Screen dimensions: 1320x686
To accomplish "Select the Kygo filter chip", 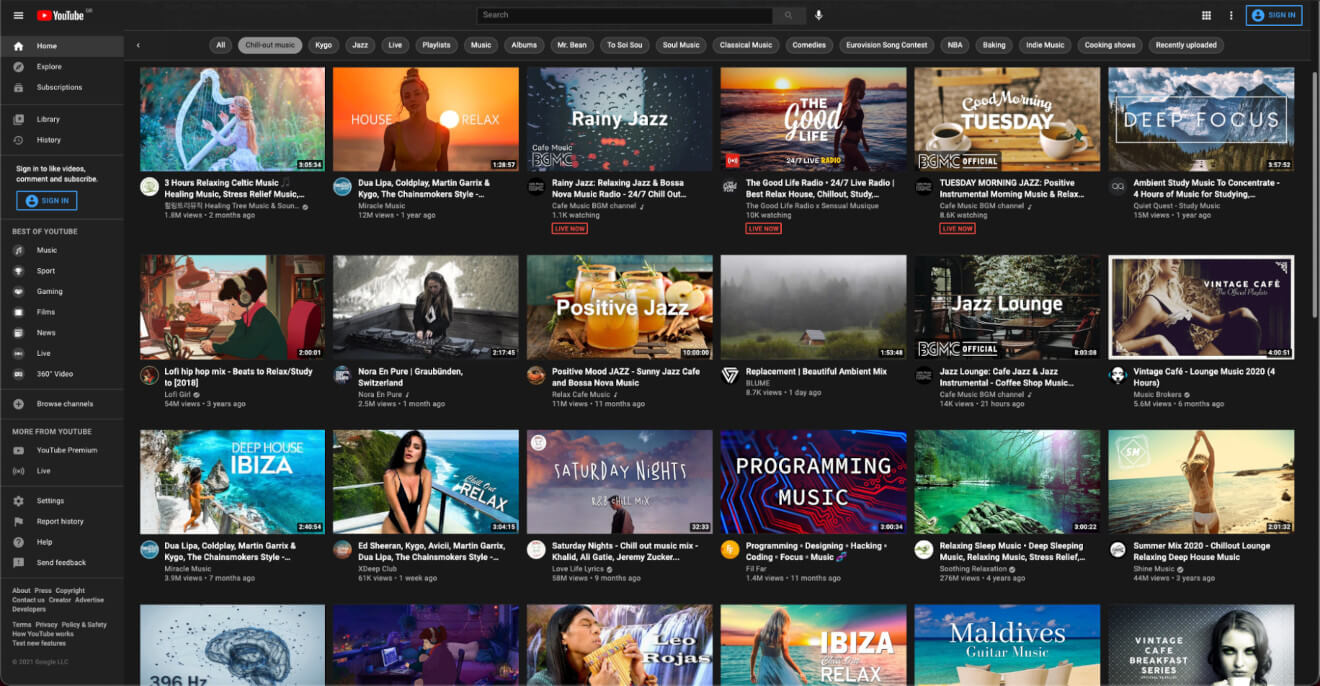I will click(x=323, y=45).
